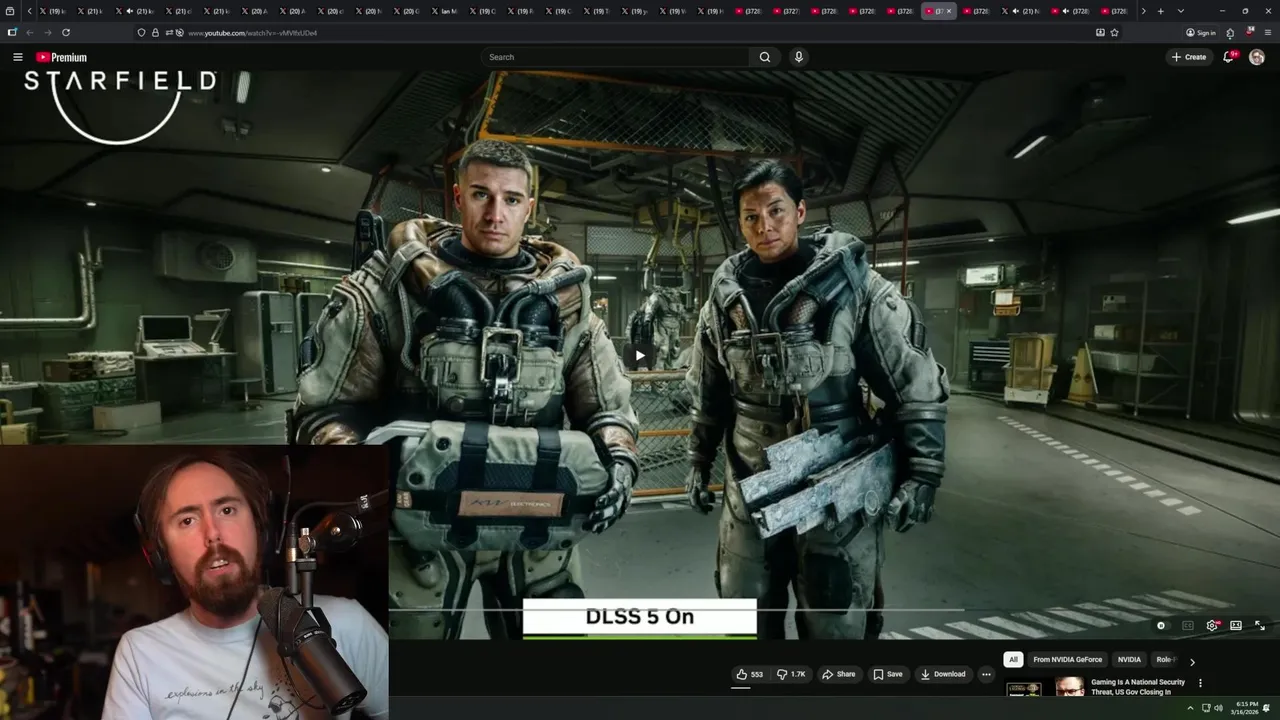Expand the list of all tabs

point(1181,11)
